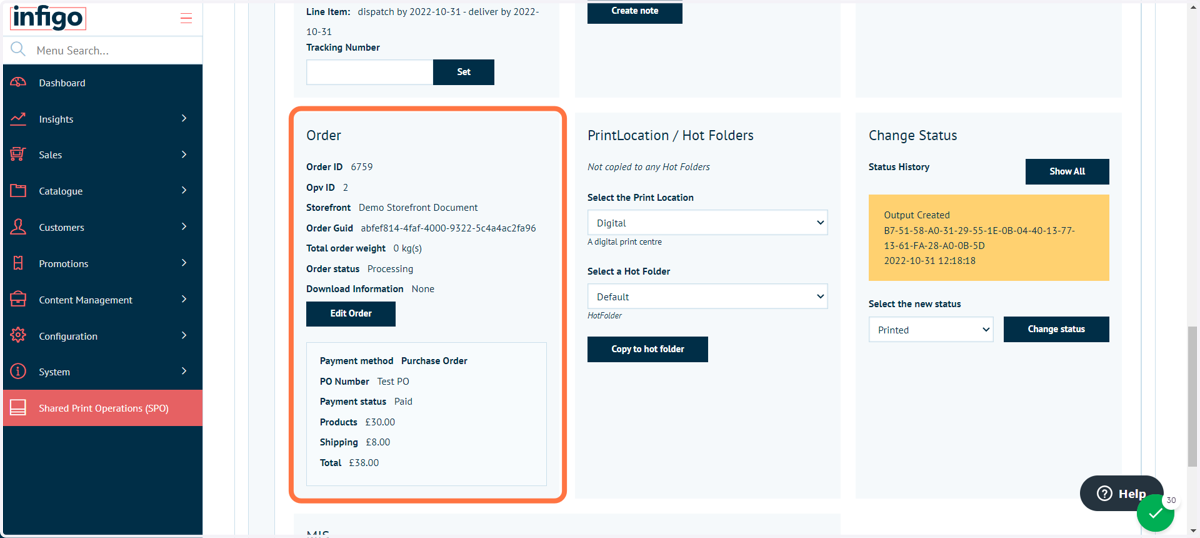
Task: Expand the Configuration submenu chevron
Action: (x=184, y=335)
